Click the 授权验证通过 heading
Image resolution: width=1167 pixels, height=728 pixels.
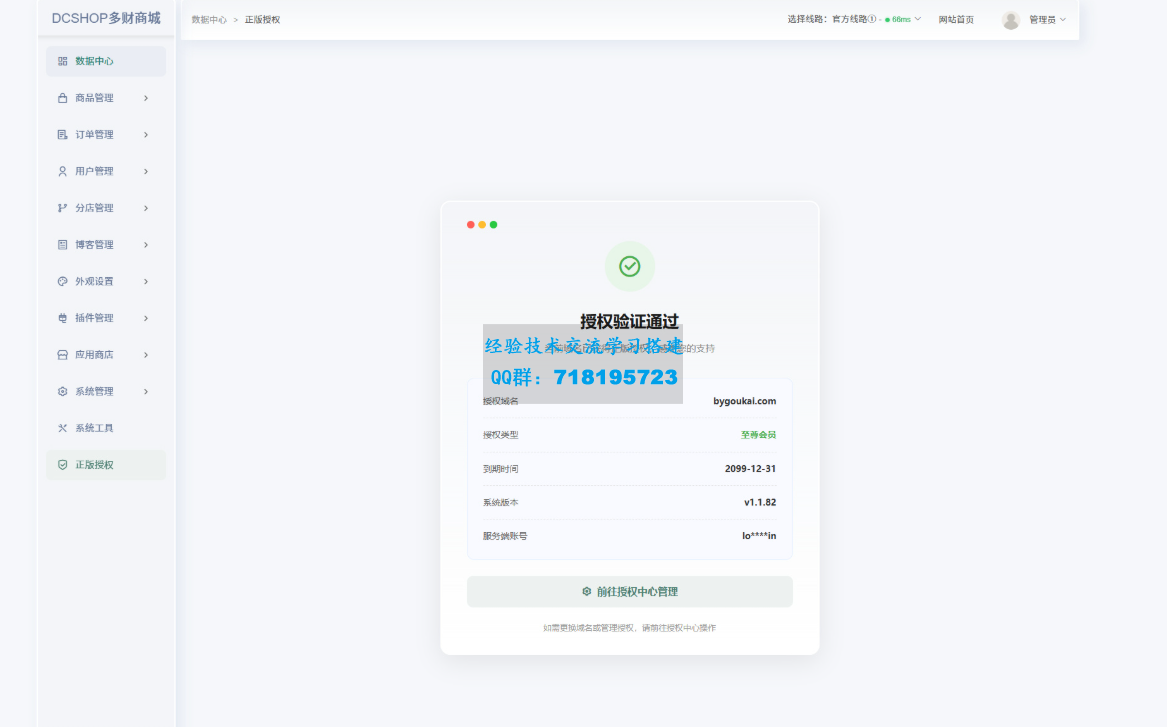(630, 322)
